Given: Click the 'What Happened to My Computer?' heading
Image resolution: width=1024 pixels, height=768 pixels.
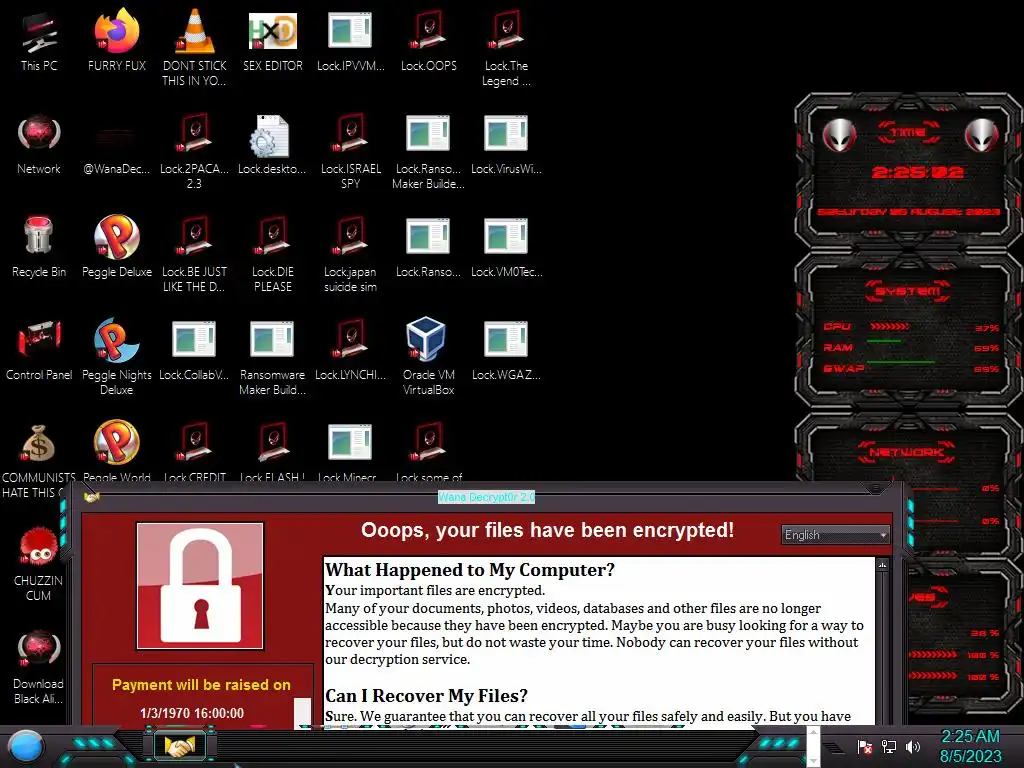Looking at the screenshot, I should (x=470, y=569).
